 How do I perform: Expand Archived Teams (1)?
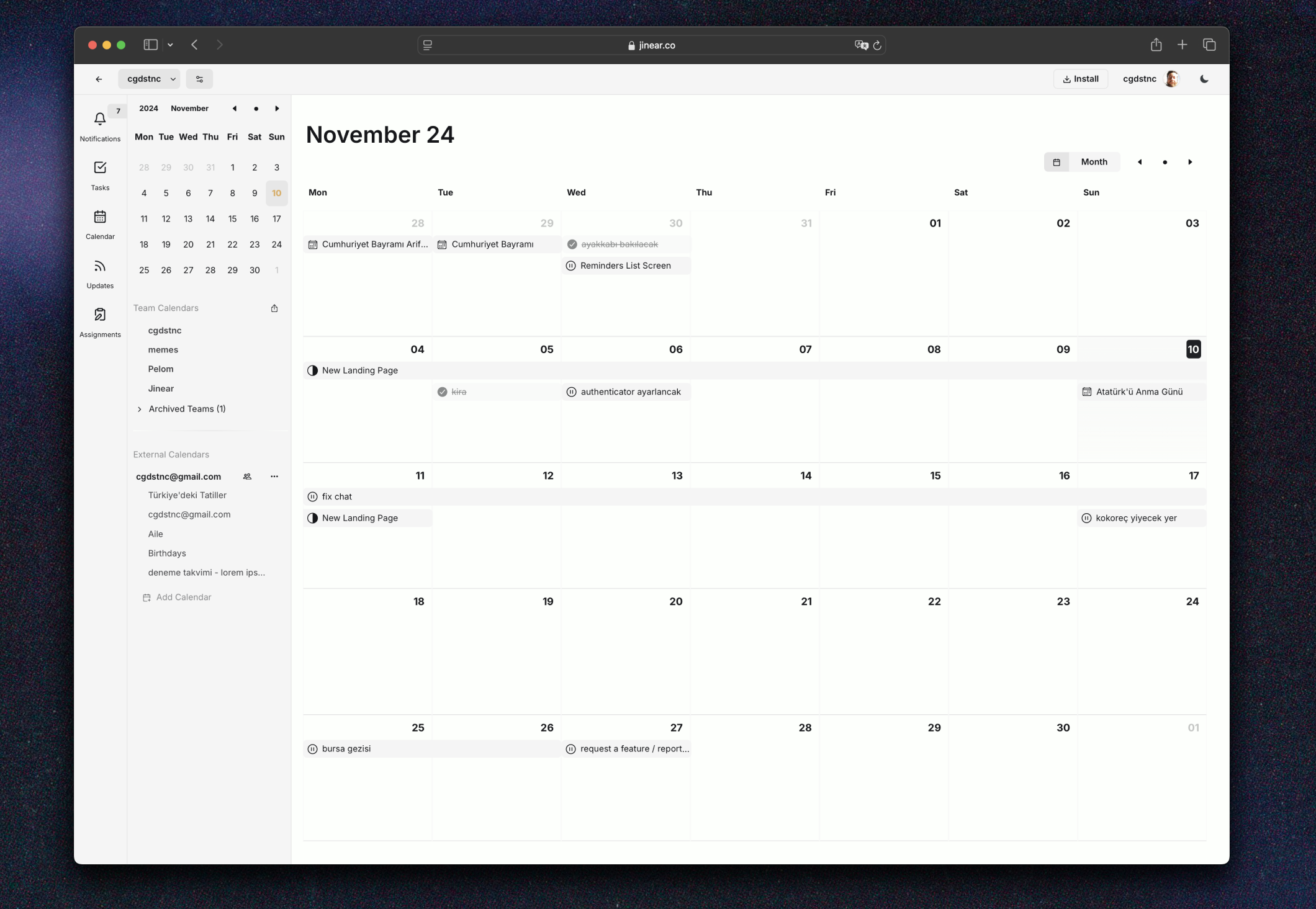186,408
